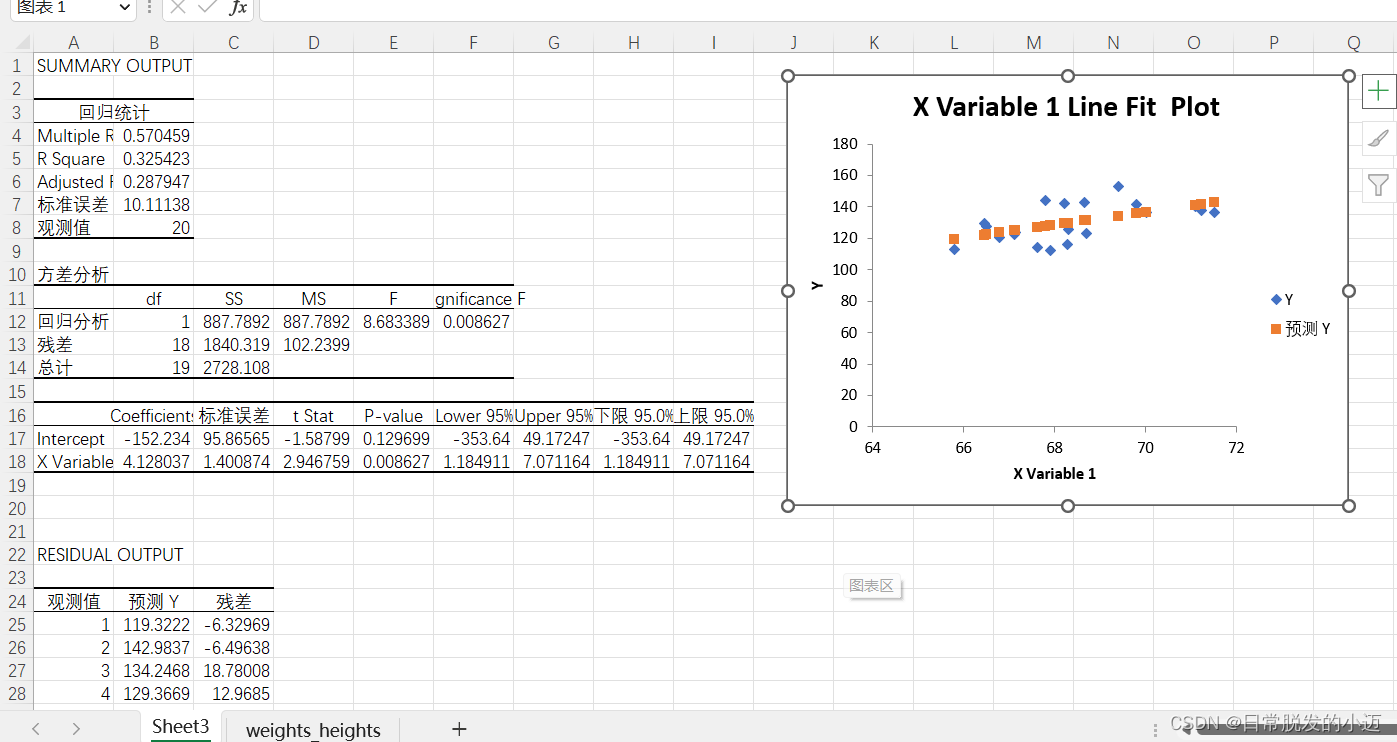Select predicted Y value 129.3669
Screen dimensions: 1397x742
[153, 693]
